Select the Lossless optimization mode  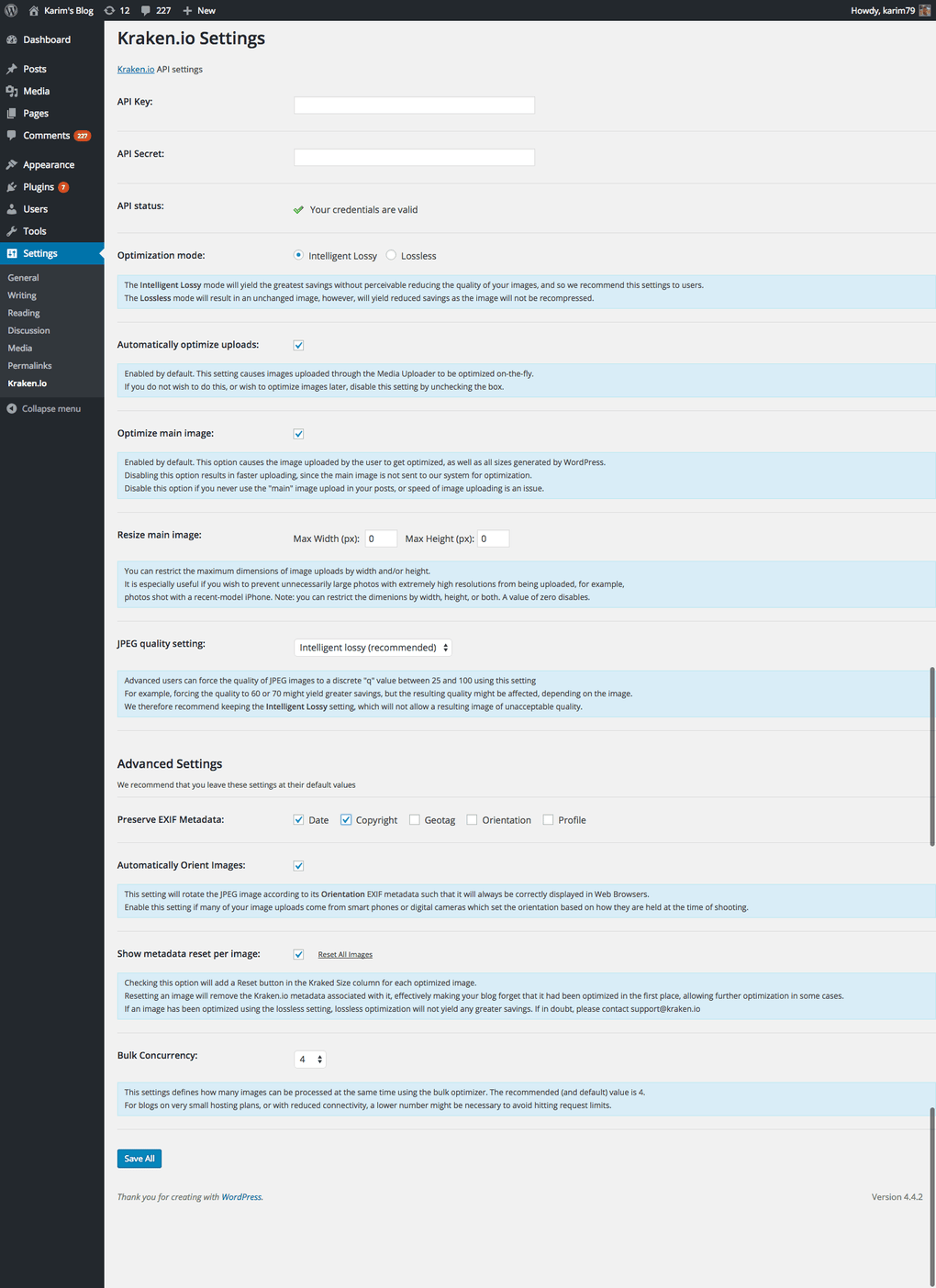coord(390,255)
